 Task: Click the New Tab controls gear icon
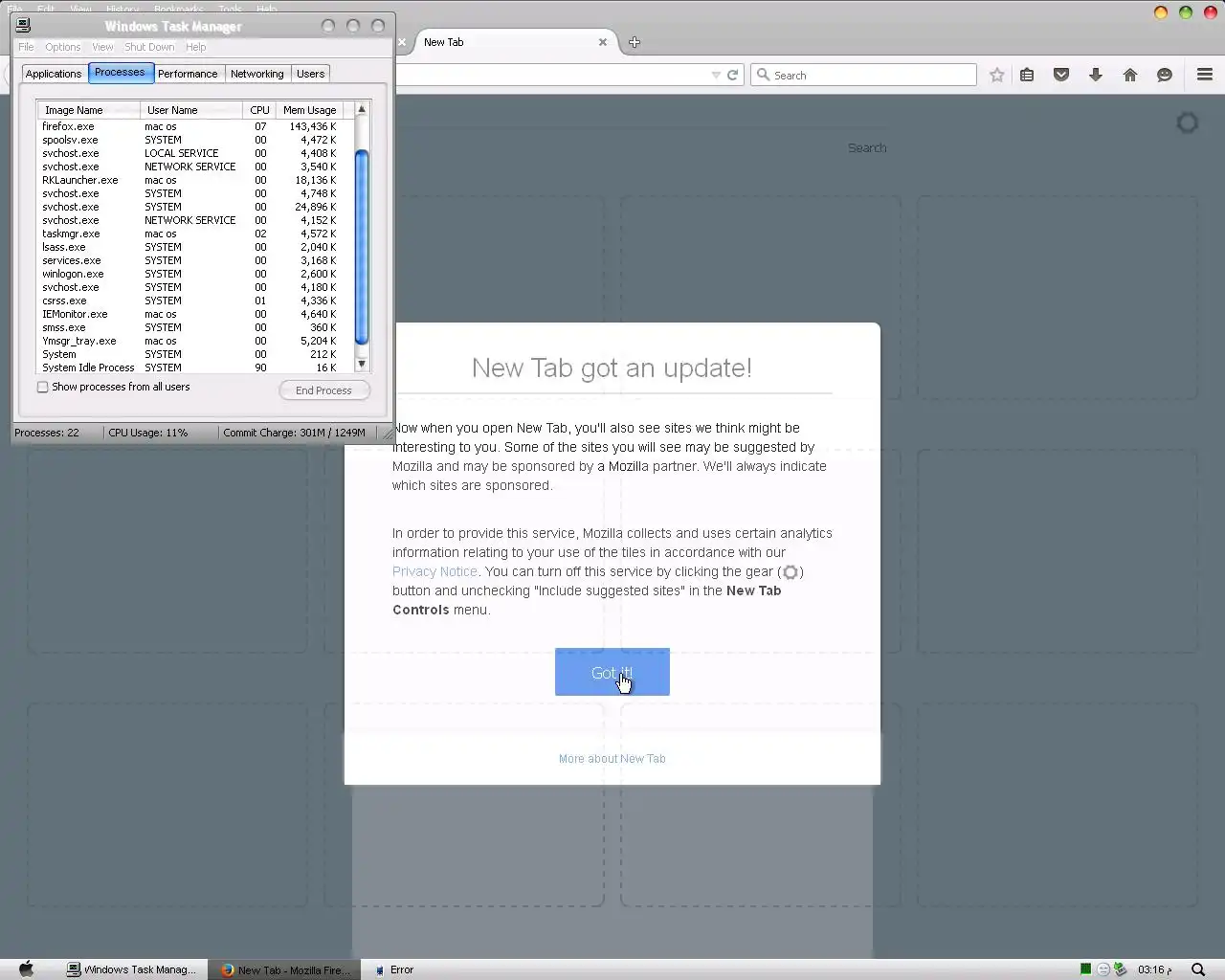click(x=1188, y=122)
